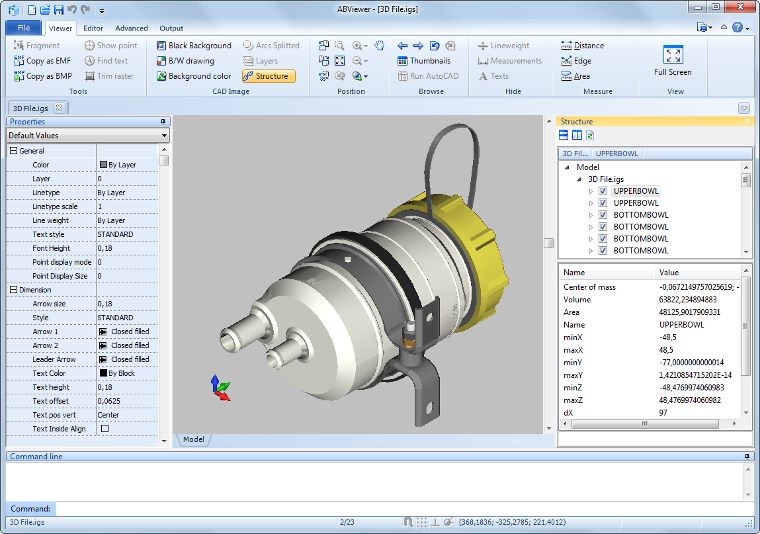This screenshot has width=760, height=534.
Task: Uncheck the first UPPERBOWL checkbox
Action: click(x=603, y=190)
